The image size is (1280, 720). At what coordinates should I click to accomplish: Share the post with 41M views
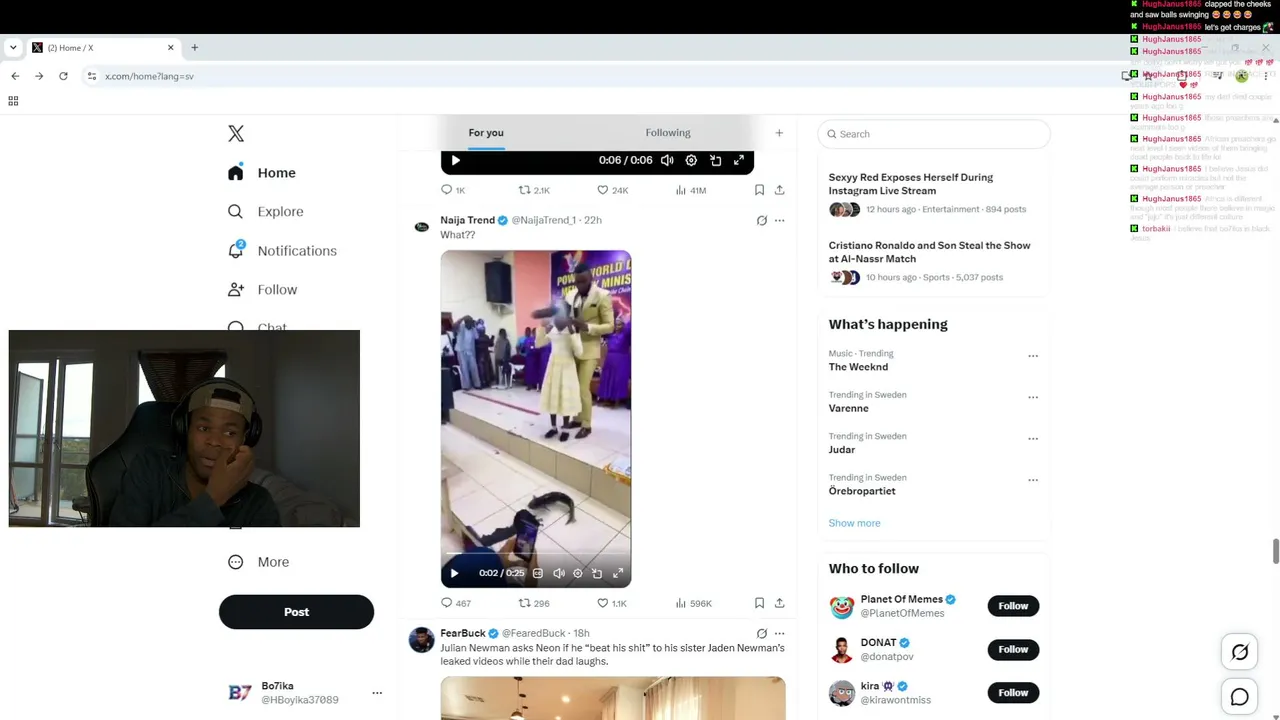(x=780, y=190)
